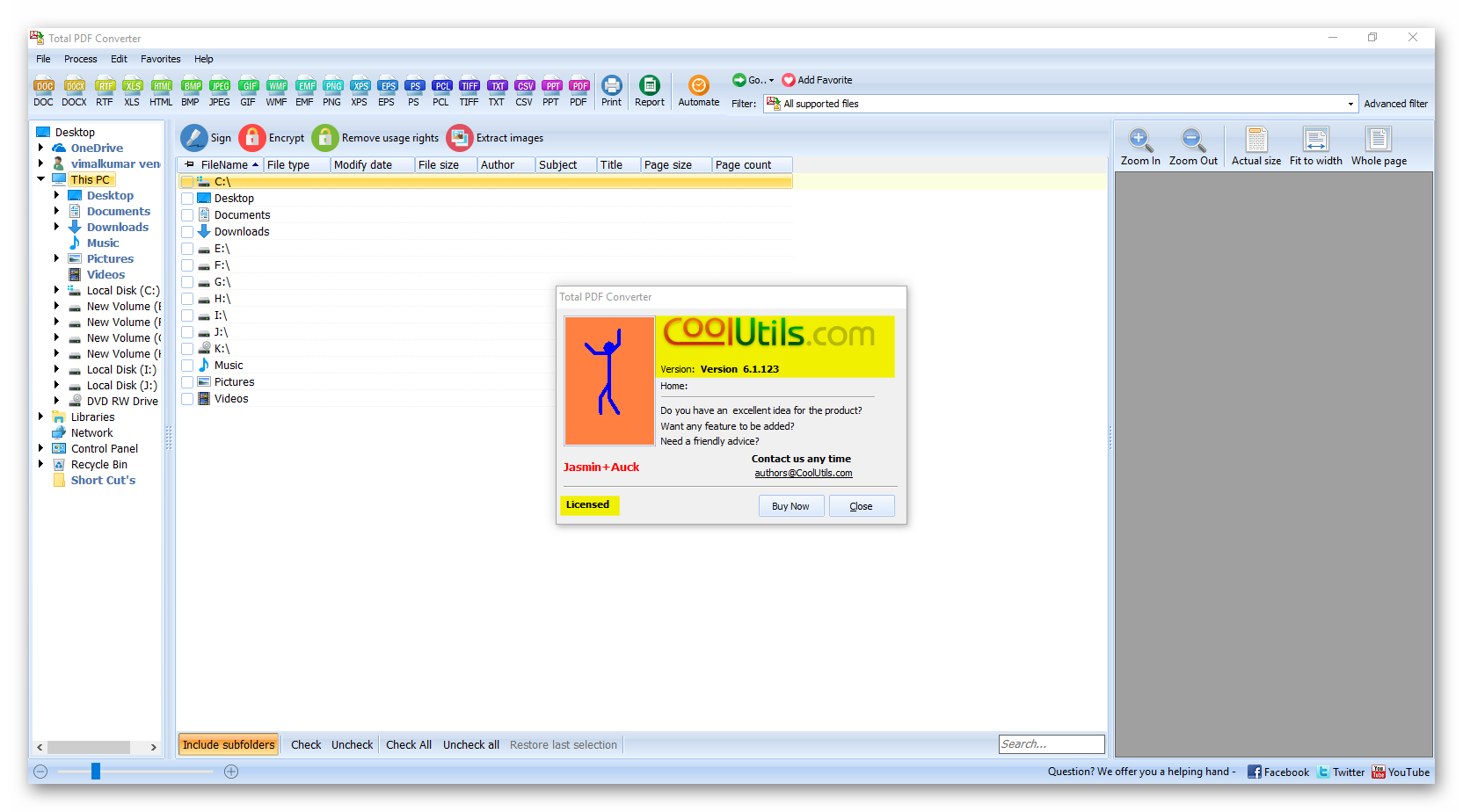Focus the Search input field
The height and width of the screenshot is (812, 1463).
[1052, 744]
